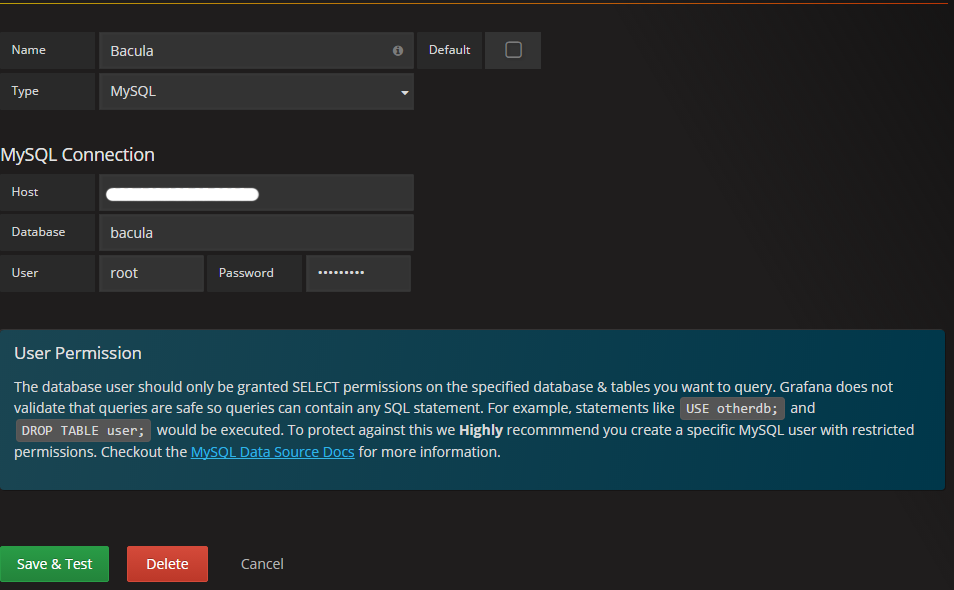Click the Name label

click(x=29, y=50)
